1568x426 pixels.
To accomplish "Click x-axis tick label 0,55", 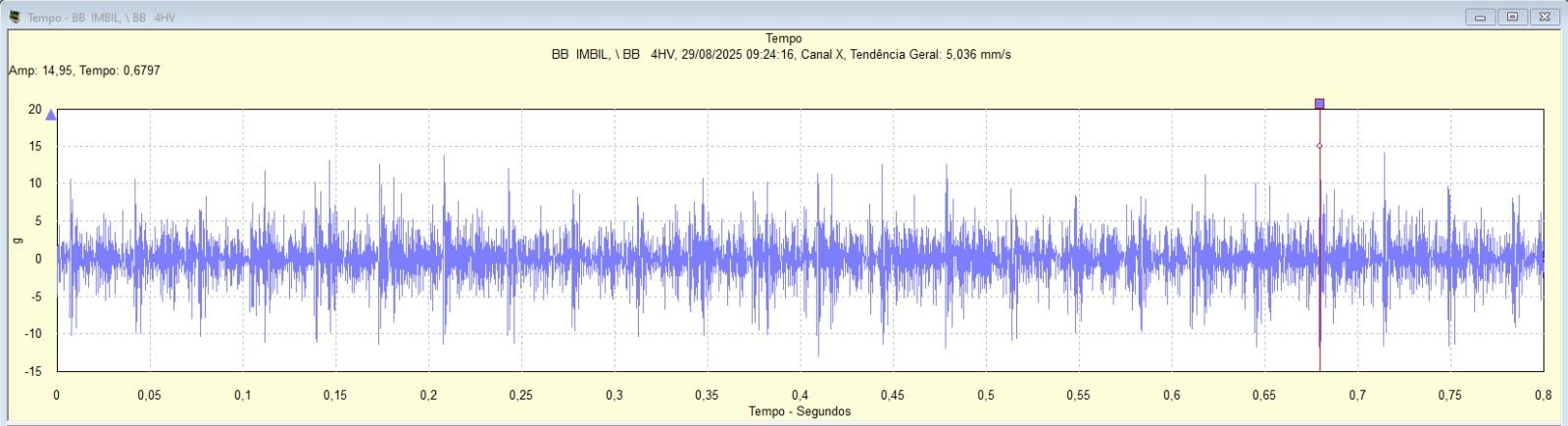I will tap(1078, 396).
